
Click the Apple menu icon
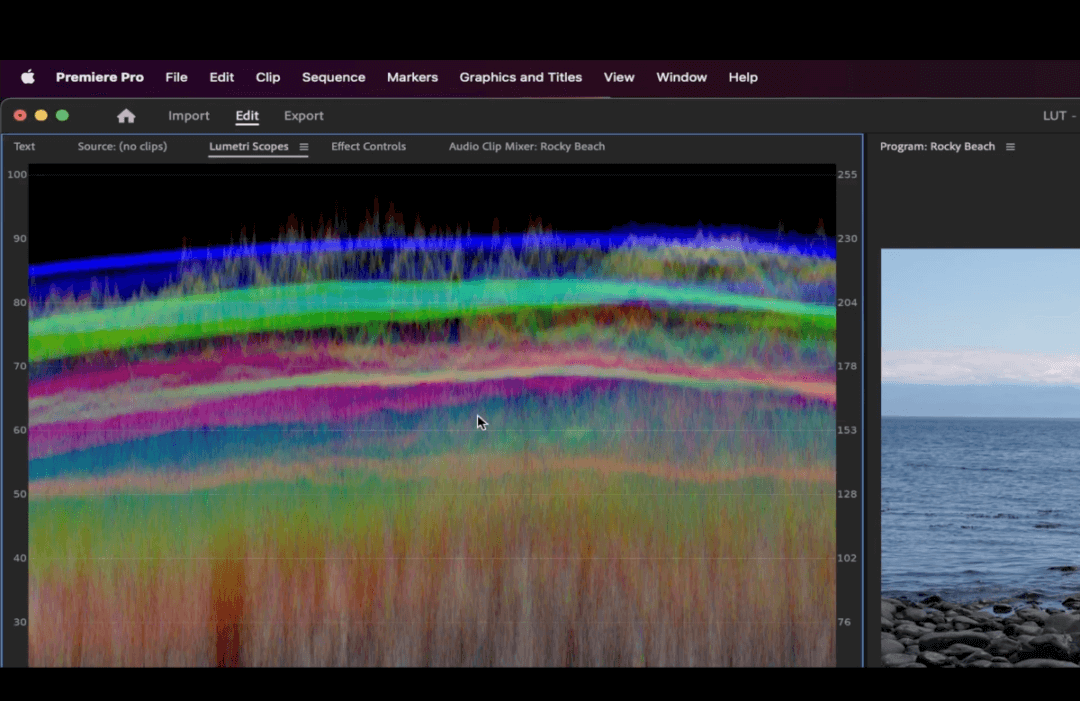(28, 77)
